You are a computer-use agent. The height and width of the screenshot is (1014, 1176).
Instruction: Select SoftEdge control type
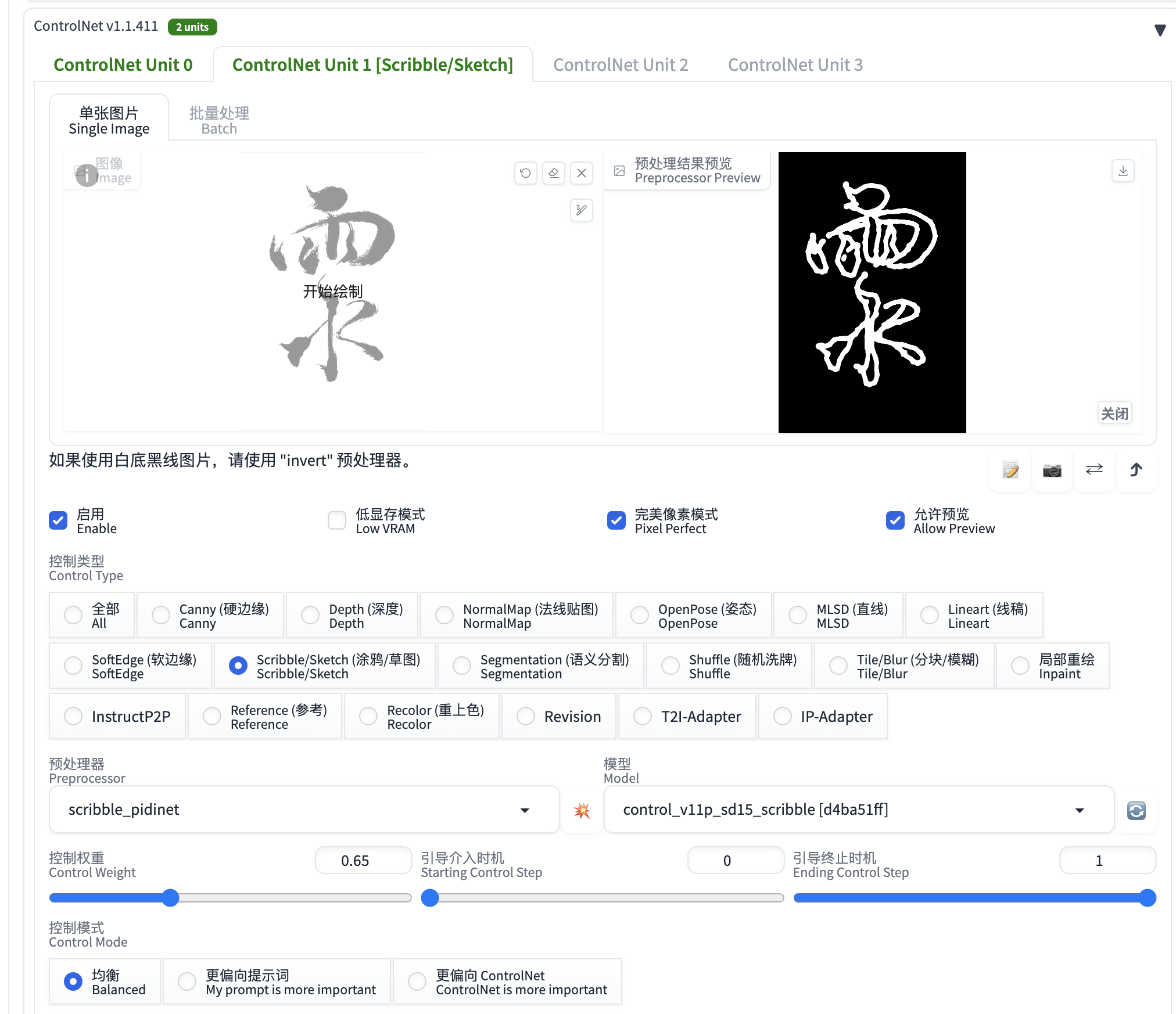131,666
